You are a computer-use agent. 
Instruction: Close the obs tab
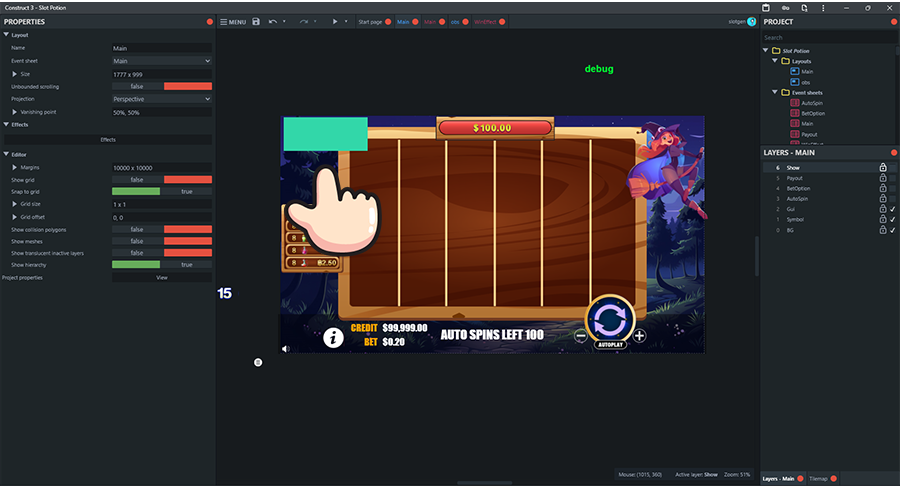coord(465,22)
